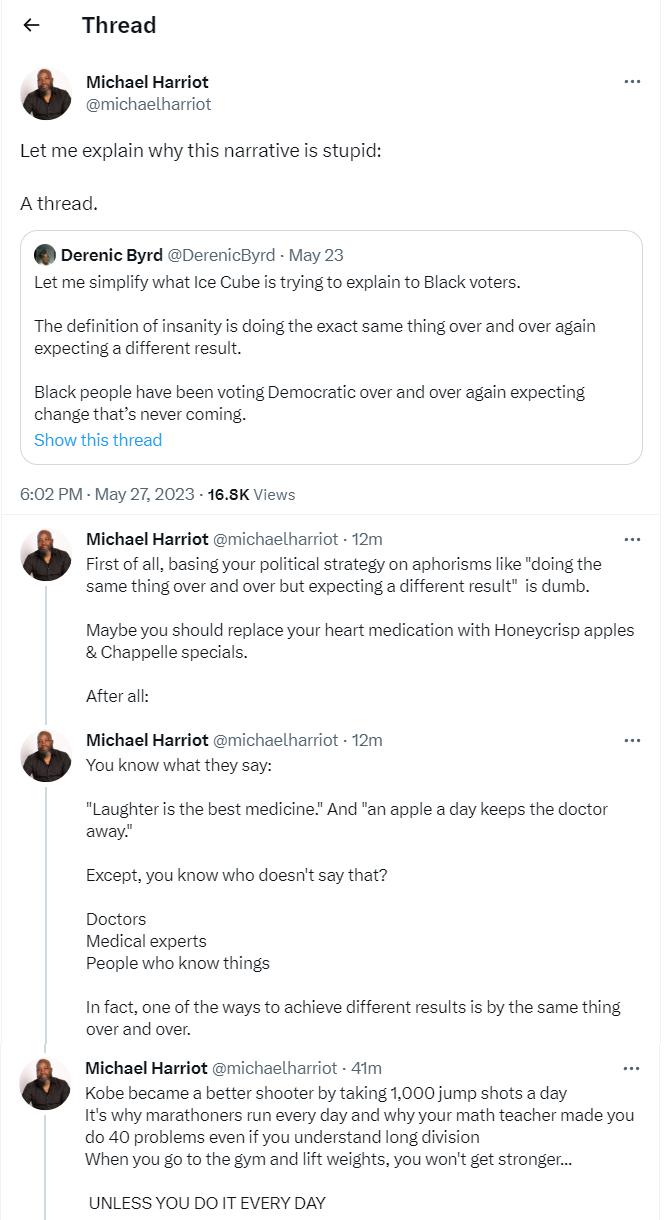Open the more options menu on the 'Laughter' tweet

pyautogui.click(x=633, y=740)
